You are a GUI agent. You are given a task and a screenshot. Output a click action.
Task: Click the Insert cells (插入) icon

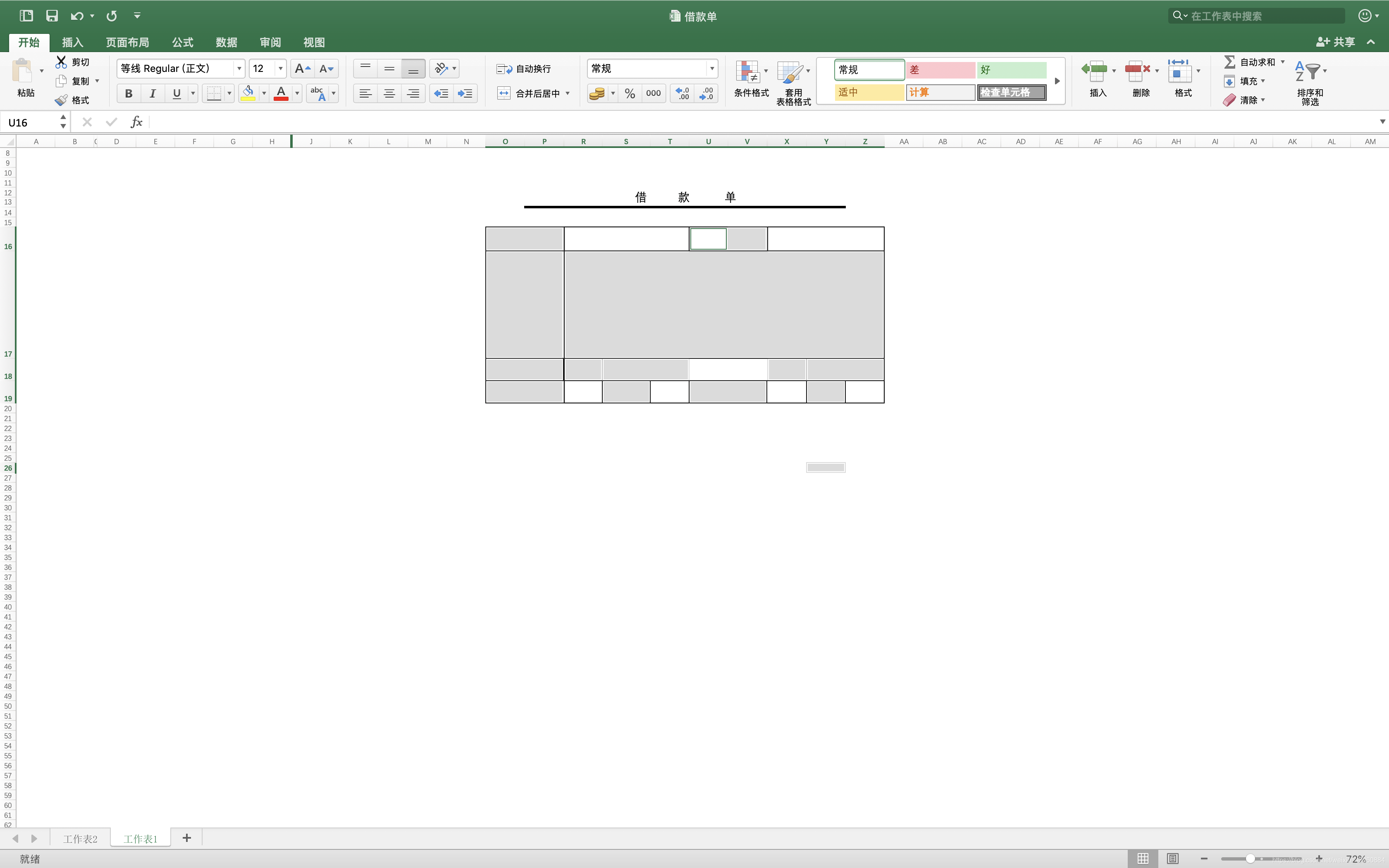coord(1095,71)
